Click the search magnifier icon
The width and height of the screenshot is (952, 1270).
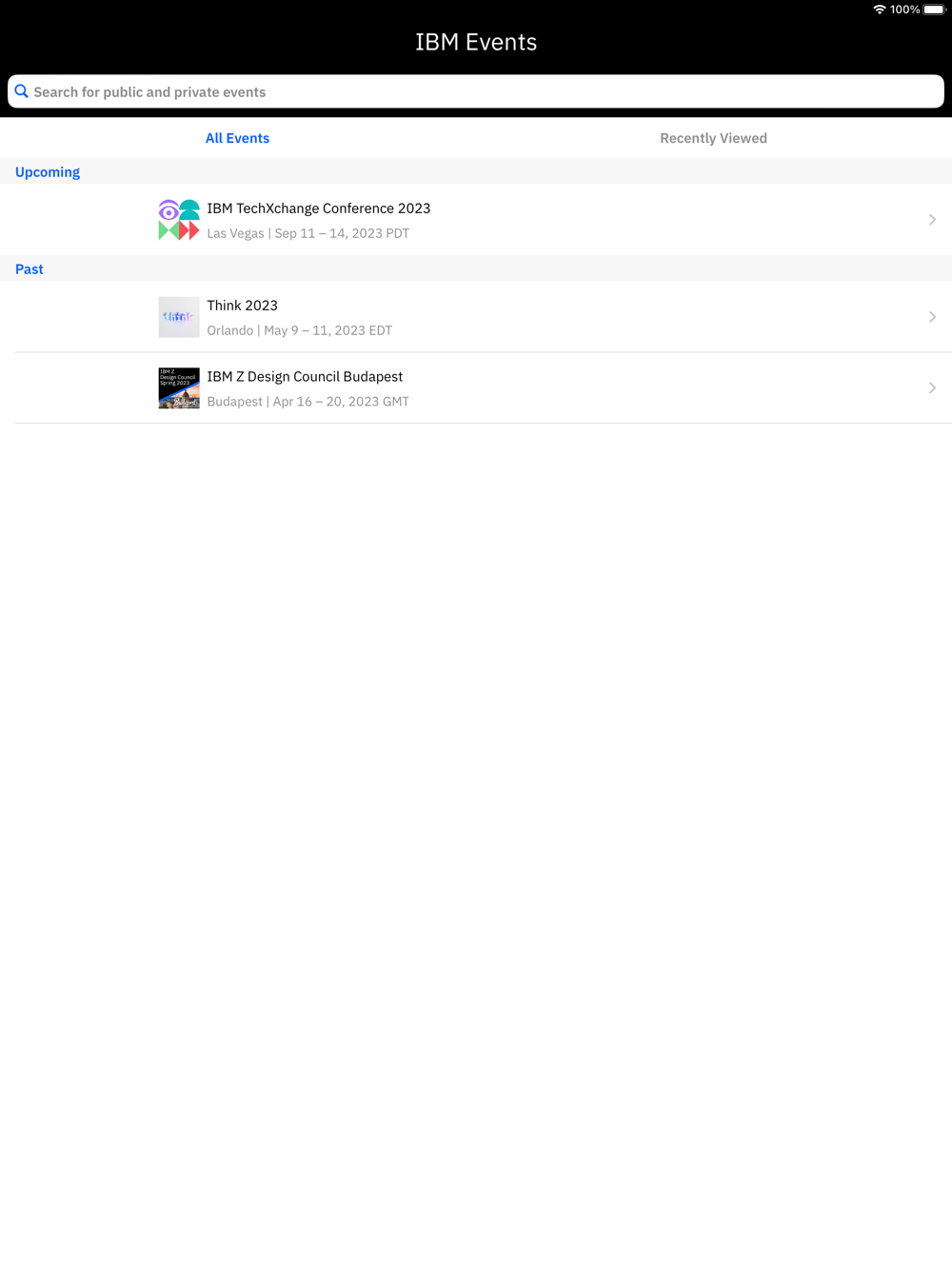[x=22, y=91]
